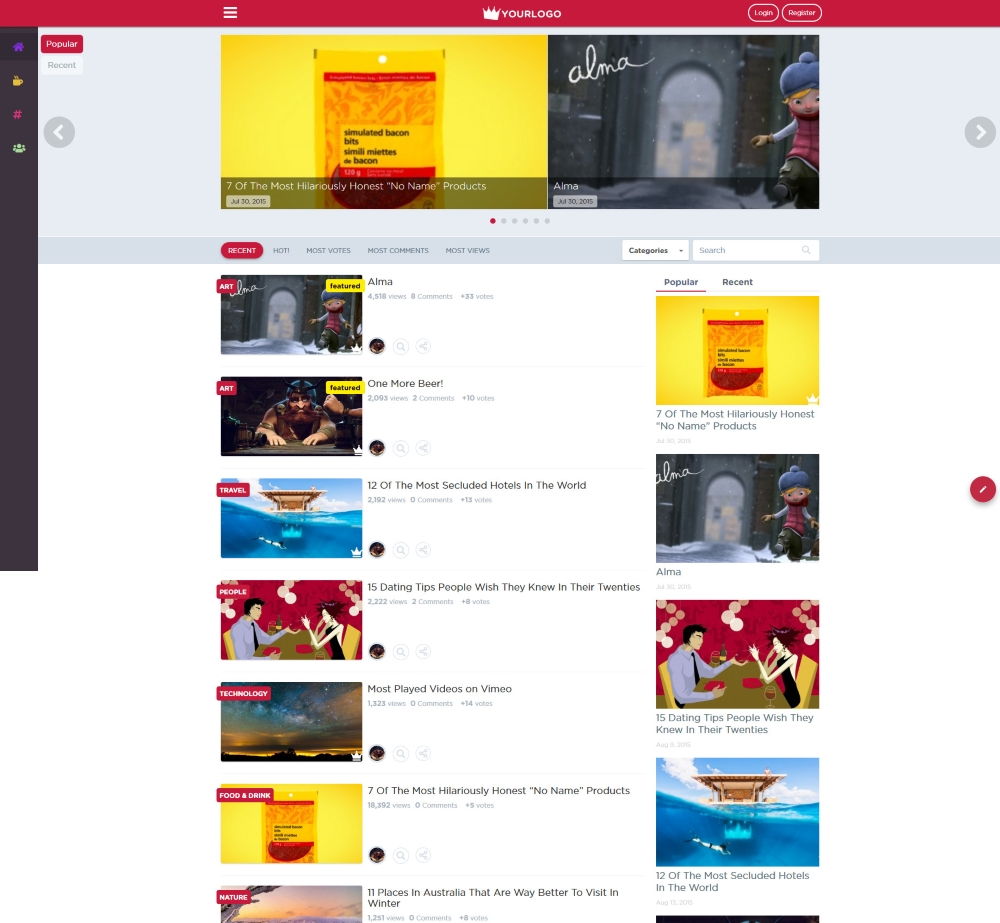Open the coffee mug sidebar icon
The image size is (1000, 923).
[x=18, y=81]
